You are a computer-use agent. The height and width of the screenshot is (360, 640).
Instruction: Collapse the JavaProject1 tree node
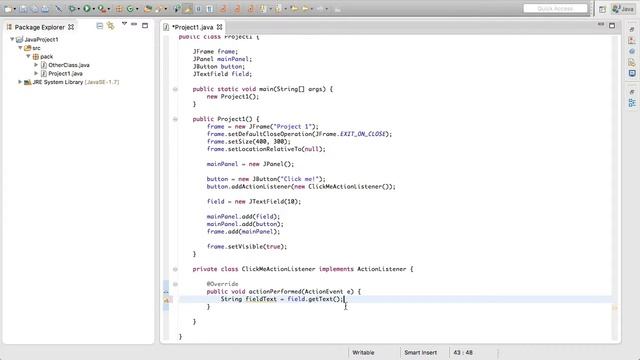click(12, 39)
